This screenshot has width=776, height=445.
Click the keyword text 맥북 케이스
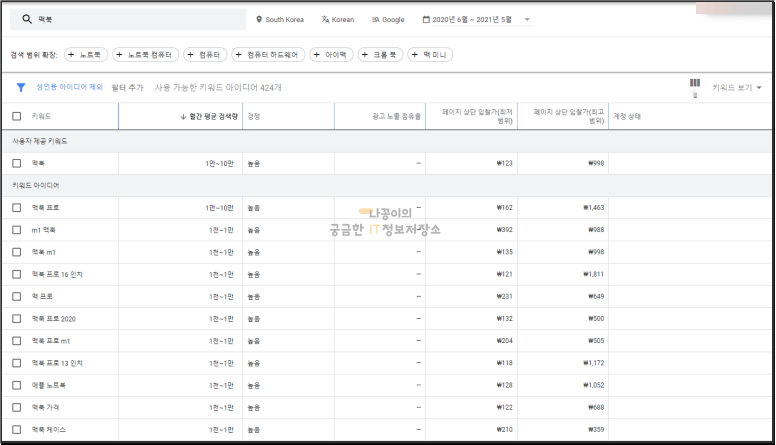48,430
